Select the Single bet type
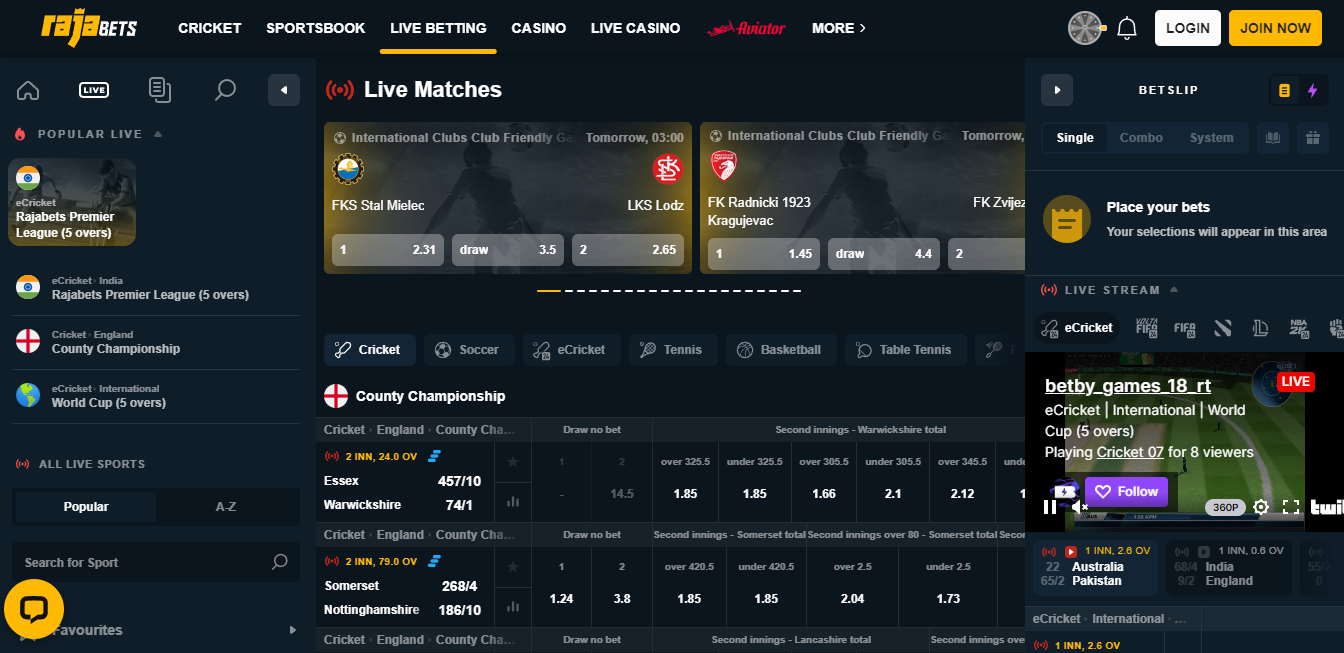 point(1075,138)
